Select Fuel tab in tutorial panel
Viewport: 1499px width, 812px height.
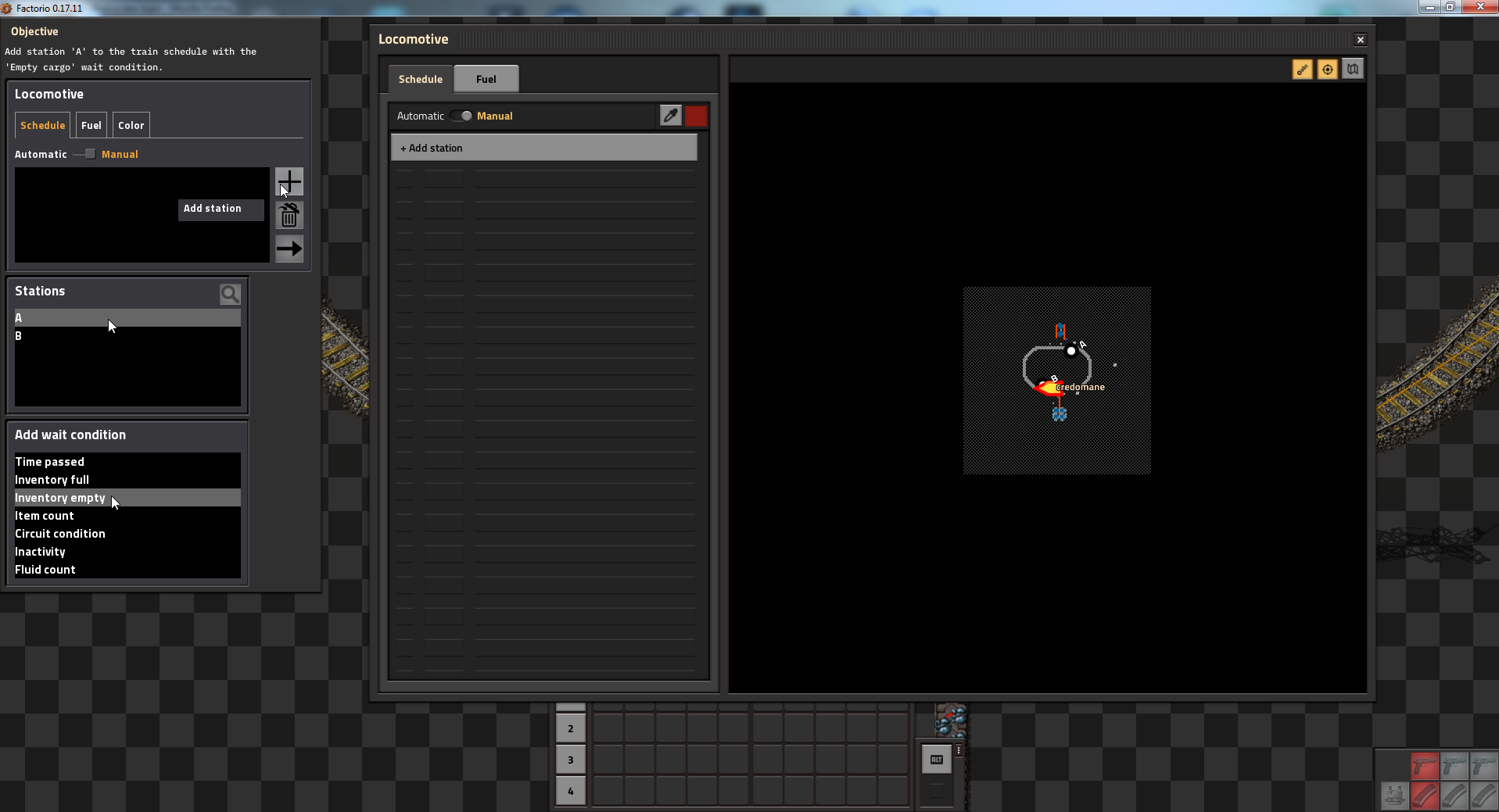coord(91,125)
